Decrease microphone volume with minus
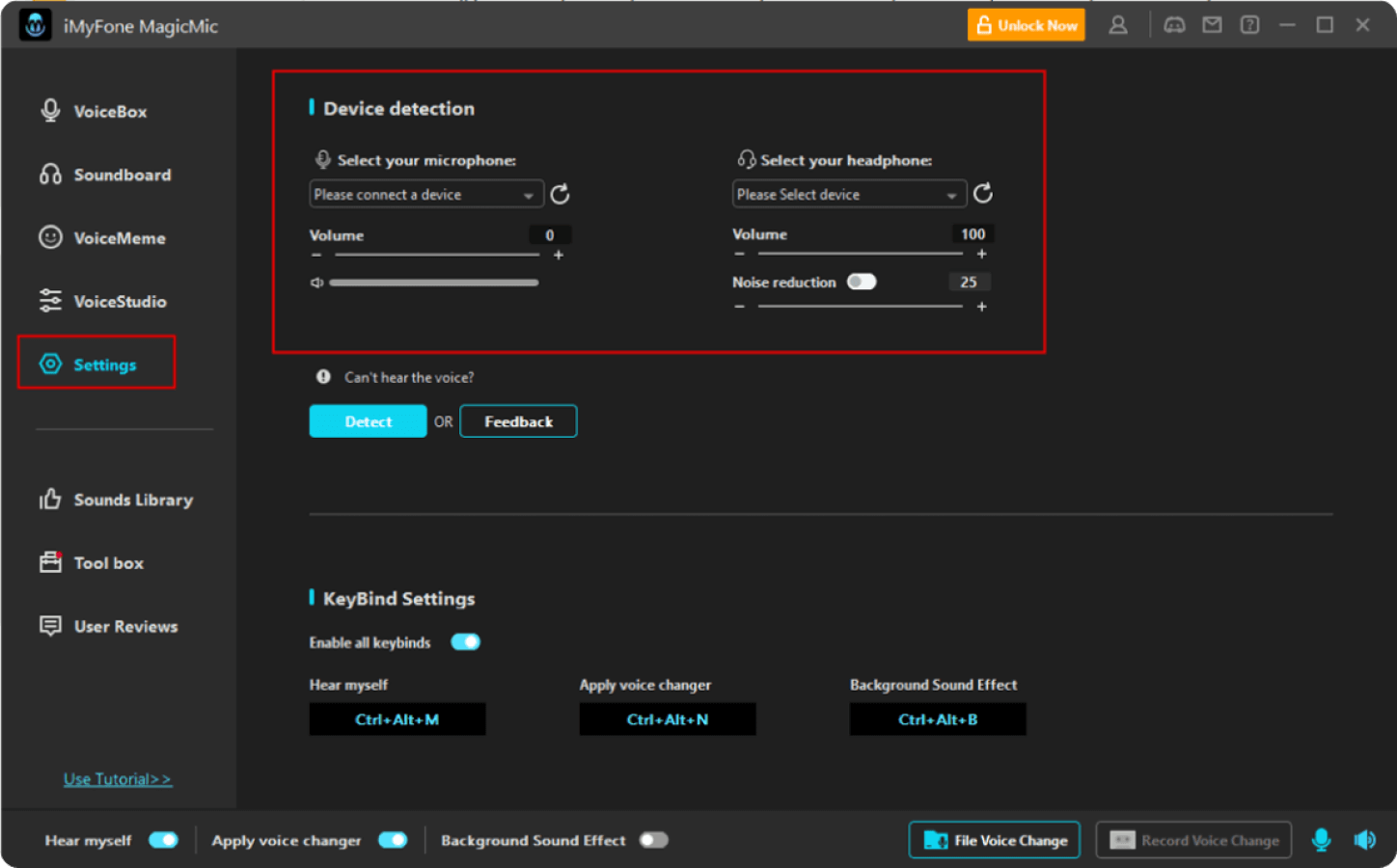1397x868 pixels. click(x=316, y=255)
